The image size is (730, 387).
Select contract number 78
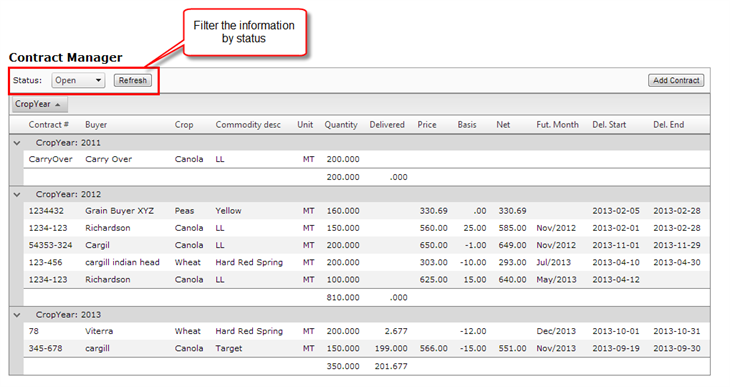coord(34,332)
